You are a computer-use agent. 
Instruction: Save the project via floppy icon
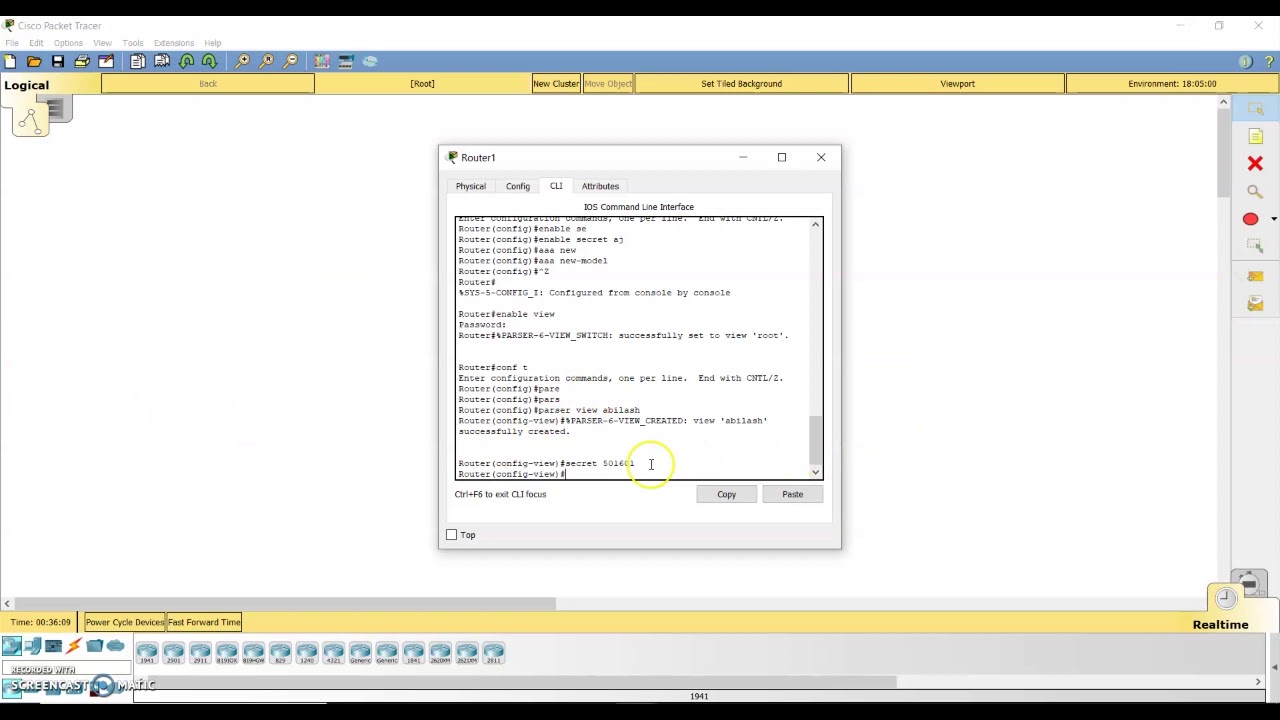(x=58, y=62)
